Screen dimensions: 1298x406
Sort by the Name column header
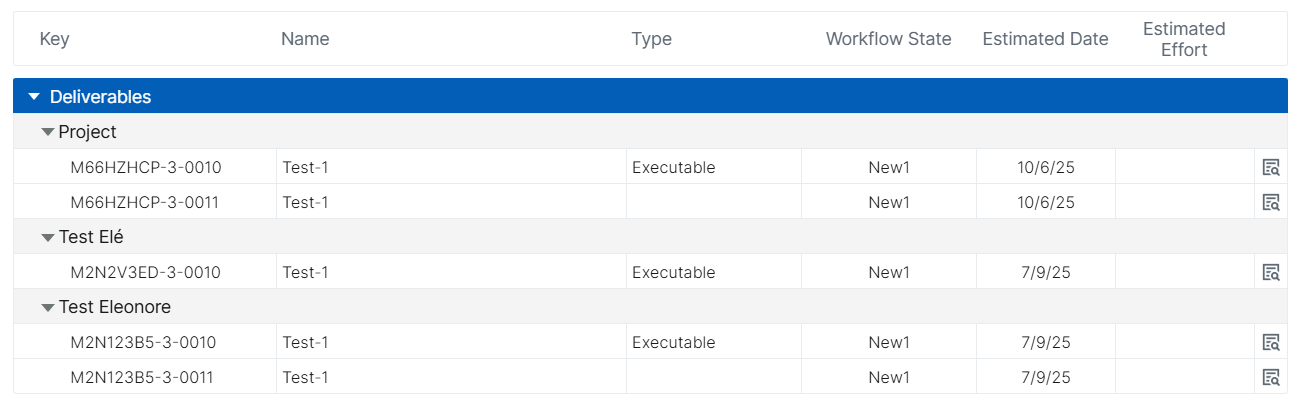click(x=305, y=39)
